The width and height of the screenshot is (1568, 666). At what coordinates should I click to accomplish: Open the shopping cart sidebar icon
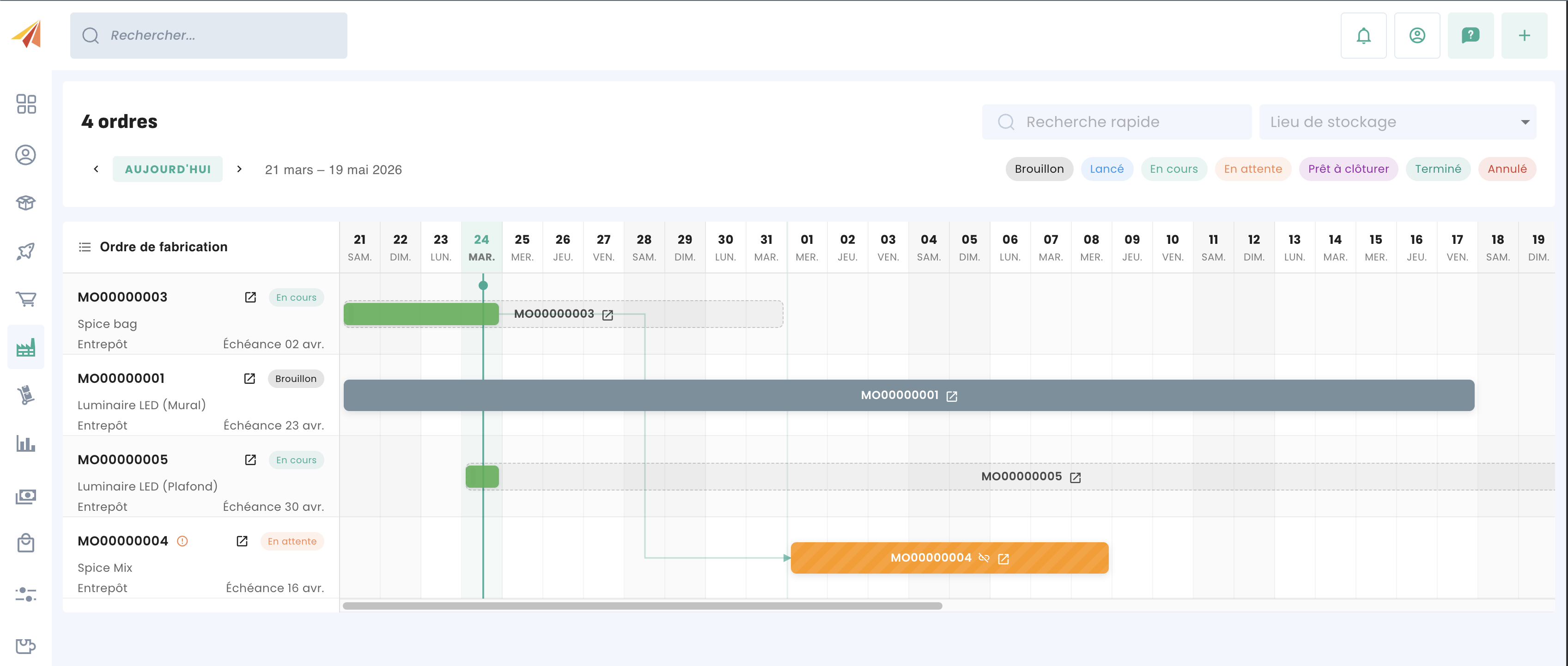tap(25, 298)
